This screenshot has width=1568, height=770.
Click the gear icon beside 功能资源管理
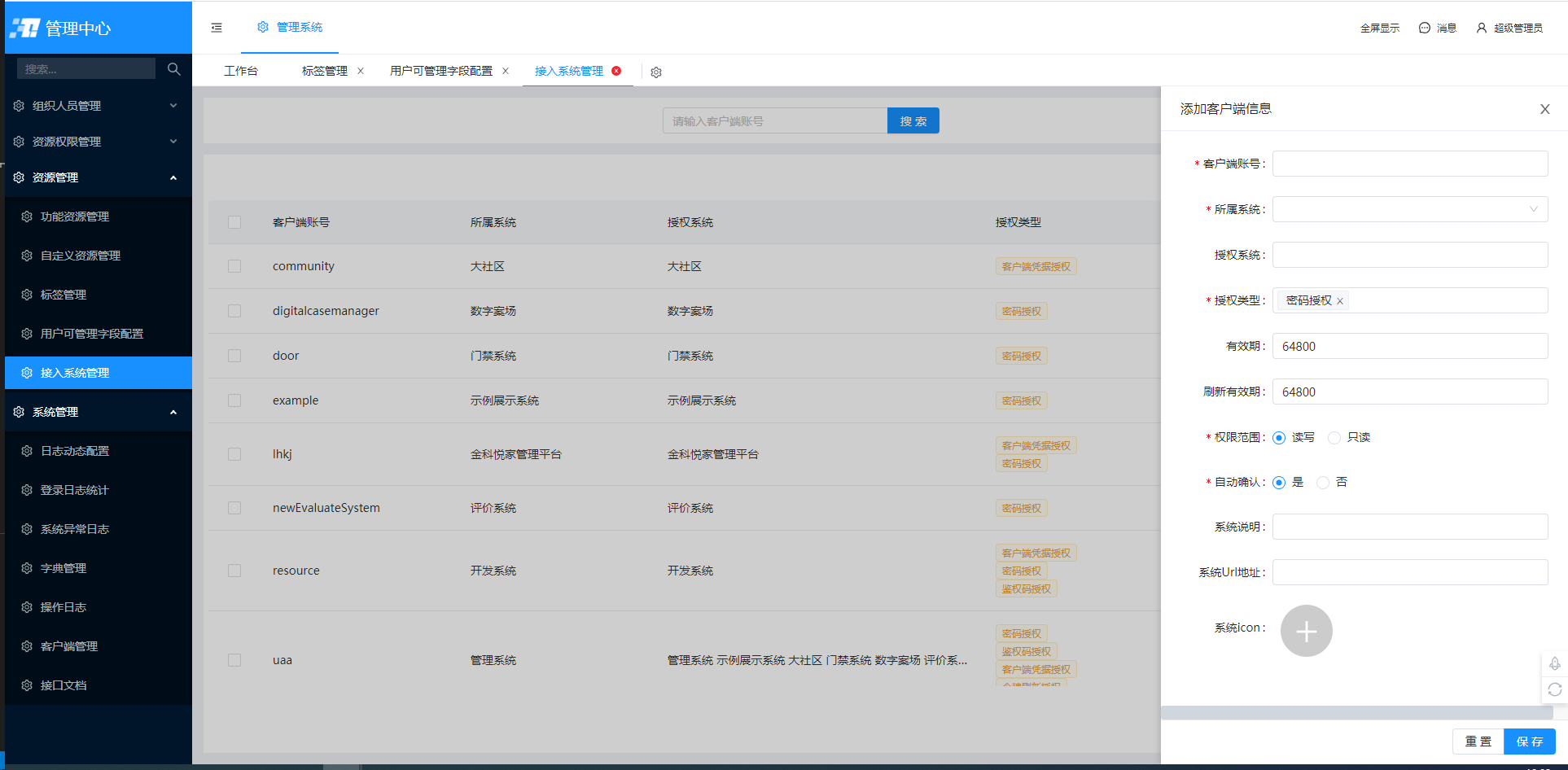[27, 217]
